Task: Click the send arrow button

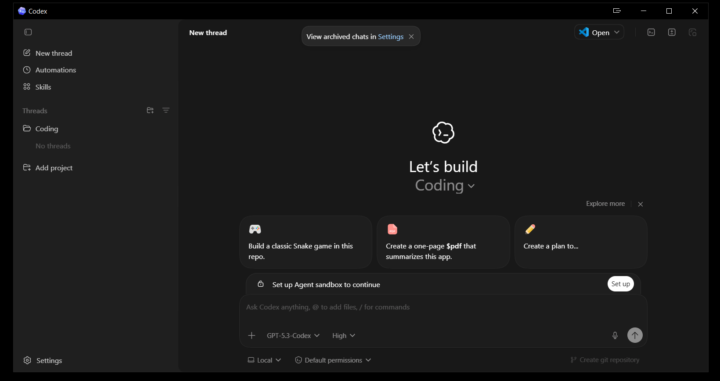Action: coord(635,335)
